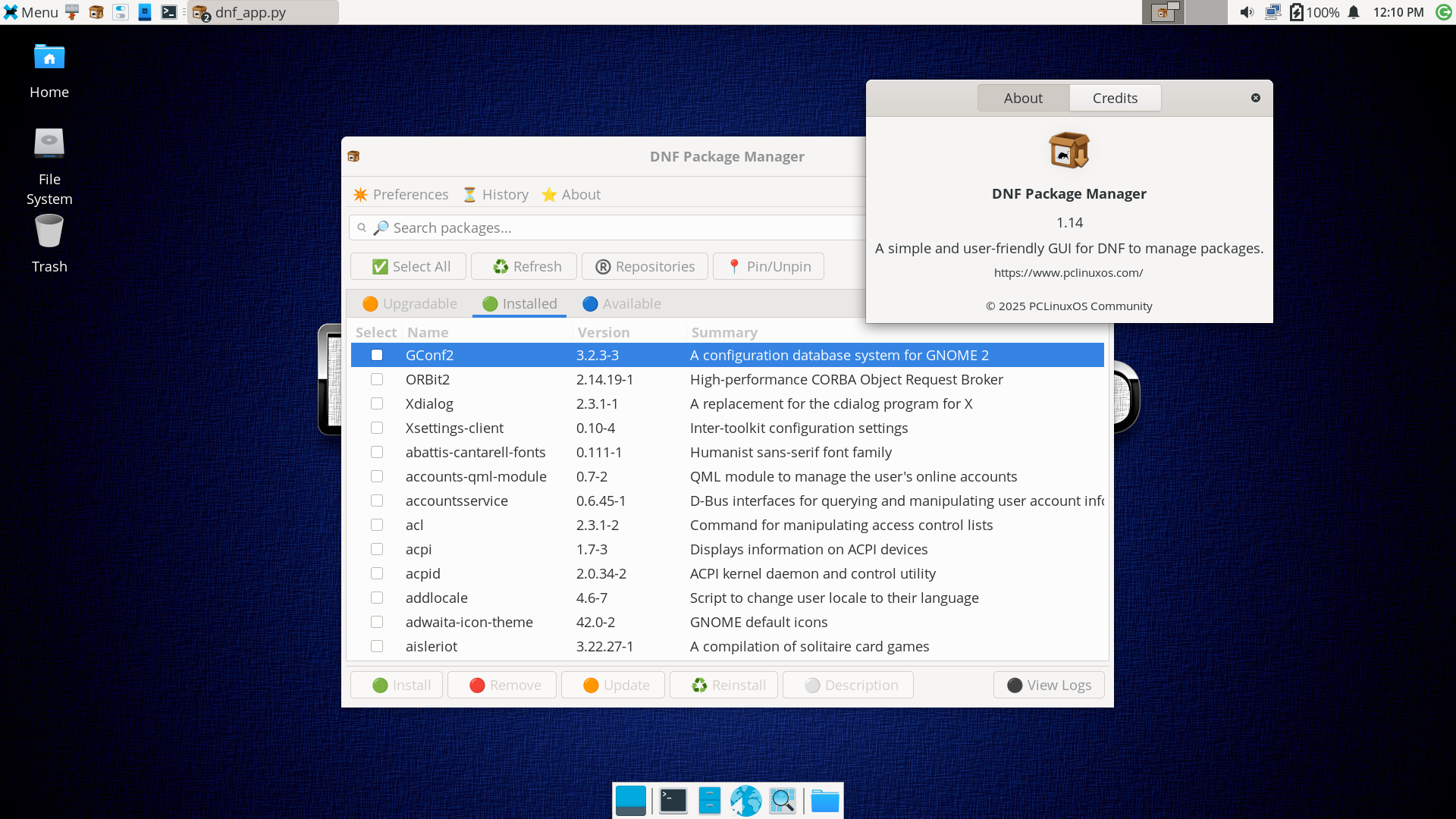The width and height of the screenshot is (1456, 819).
Task: Close the About dialog
Action: point(1256,98)
